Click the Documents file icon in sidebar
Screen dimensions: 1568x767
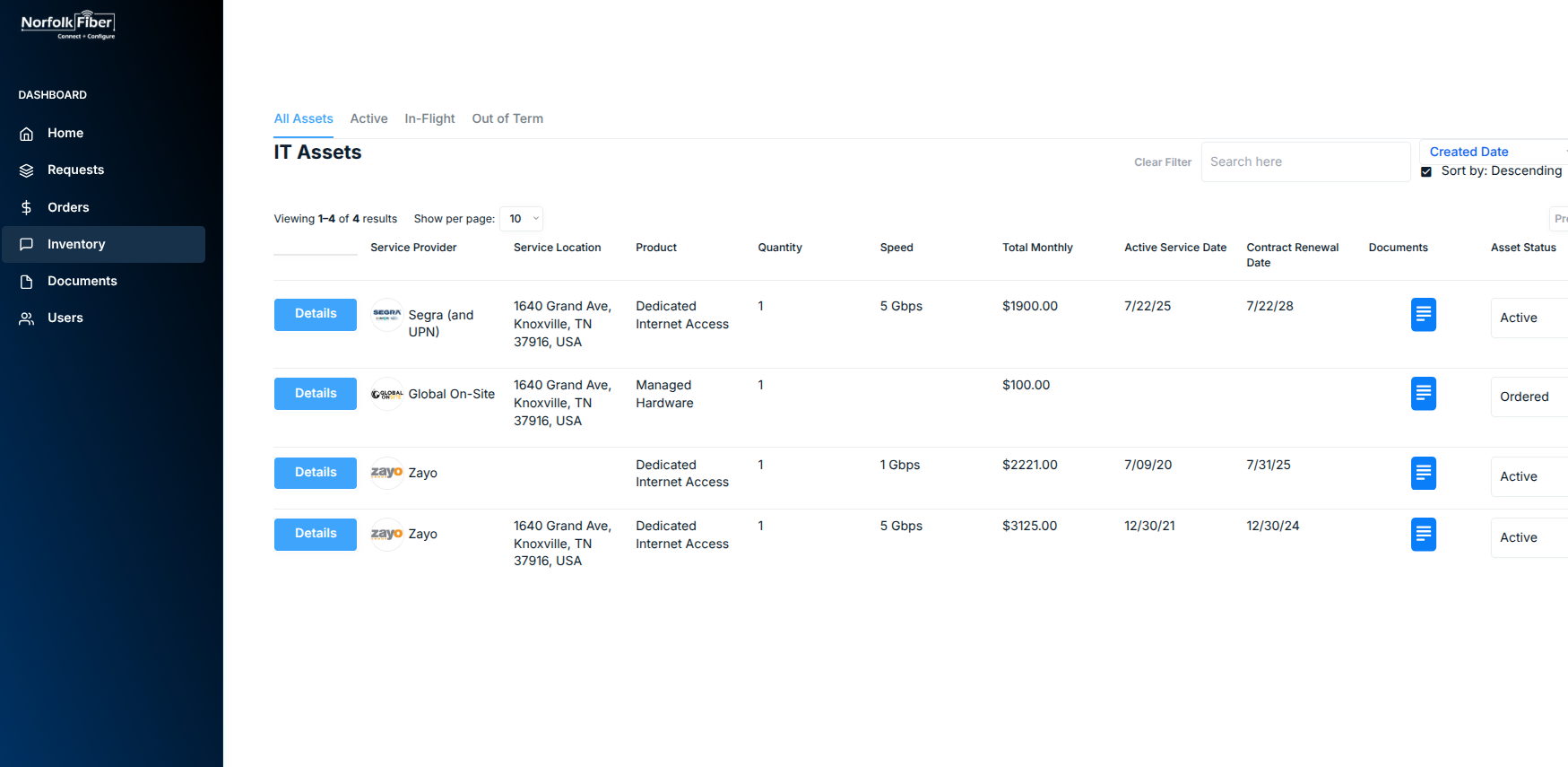point(27,282)
